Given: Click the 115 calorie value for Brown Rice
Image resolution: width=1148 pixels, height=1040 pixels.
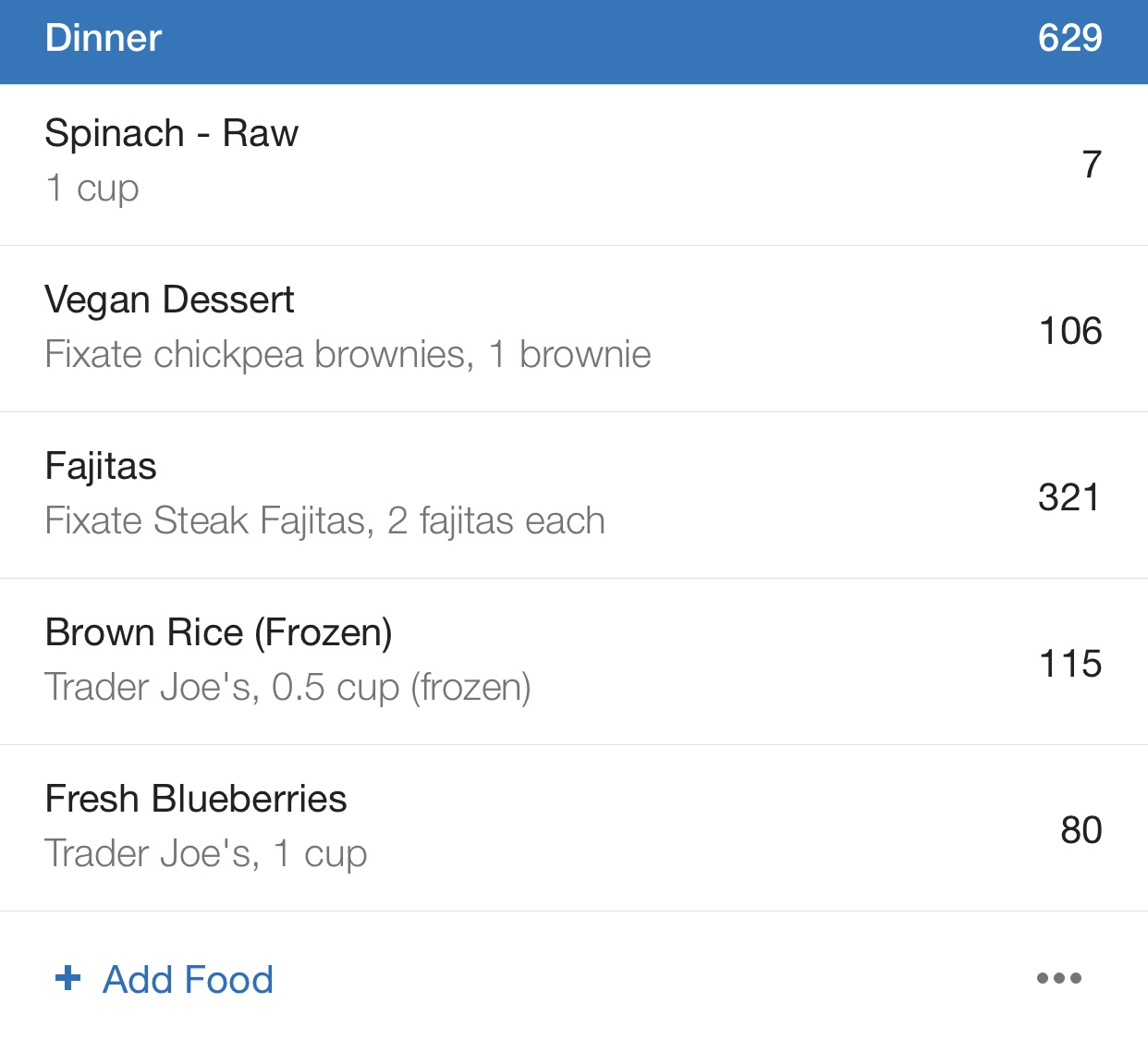Looking at the screenshot, I should pos(1070,664).
